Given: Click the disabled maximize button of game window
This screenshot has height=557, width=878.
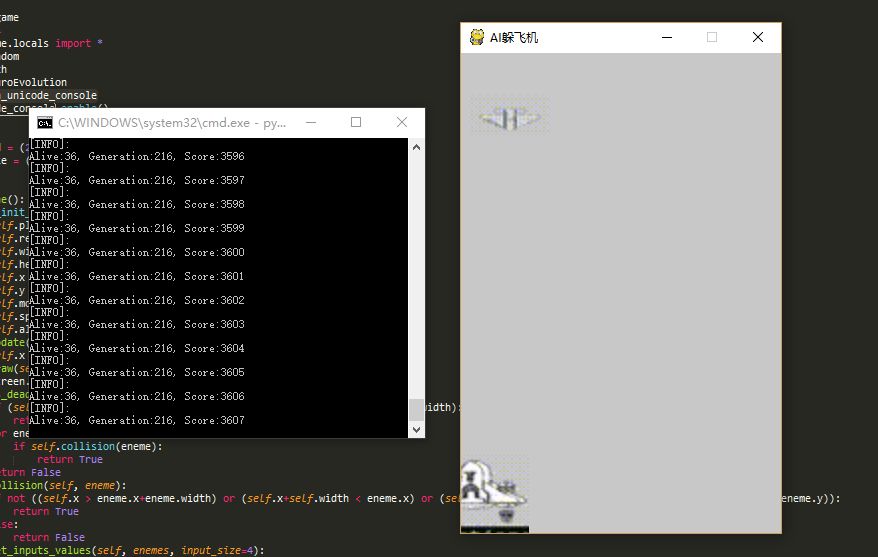Looking at the screenshot, I should tap(712, 37).
